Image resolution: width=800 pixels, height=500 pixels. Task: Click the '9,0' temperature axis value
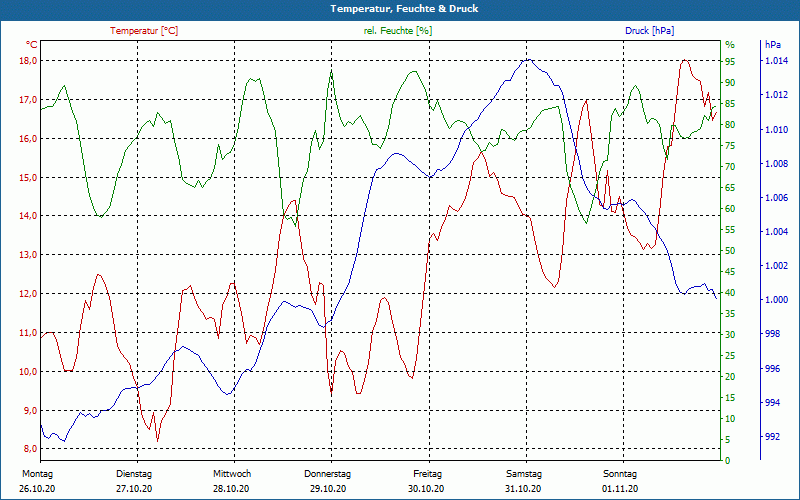(x=31, y=411)
